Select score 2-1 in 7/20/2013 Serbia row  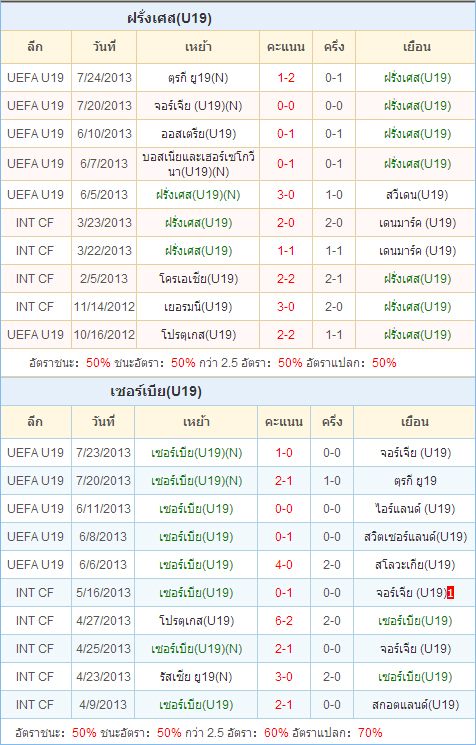pos(284,481)
